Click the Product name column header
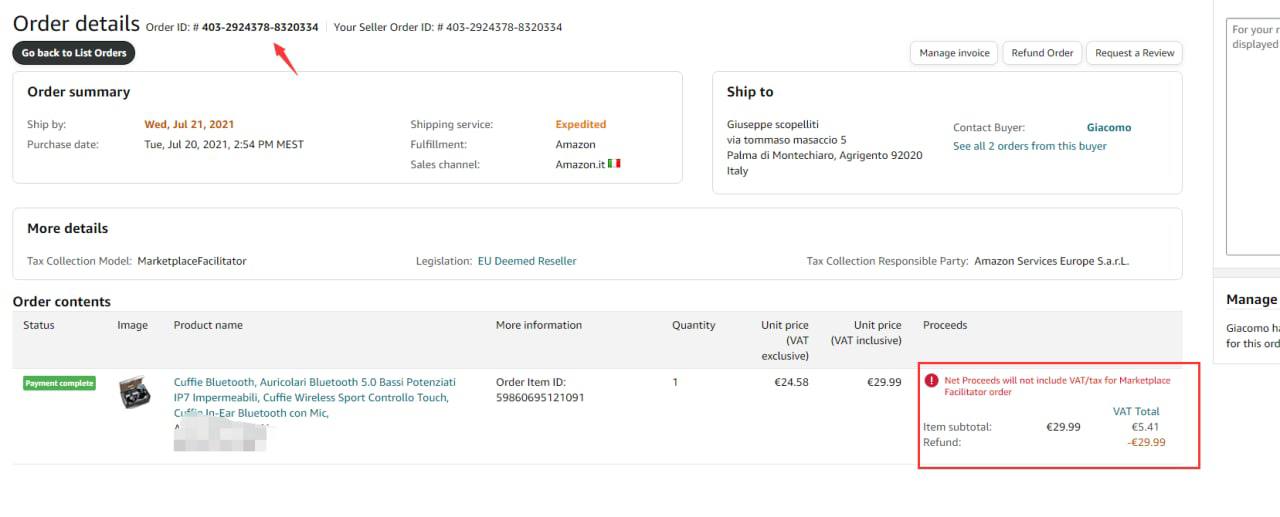The image size is (1280, 517). coord(208,325)
